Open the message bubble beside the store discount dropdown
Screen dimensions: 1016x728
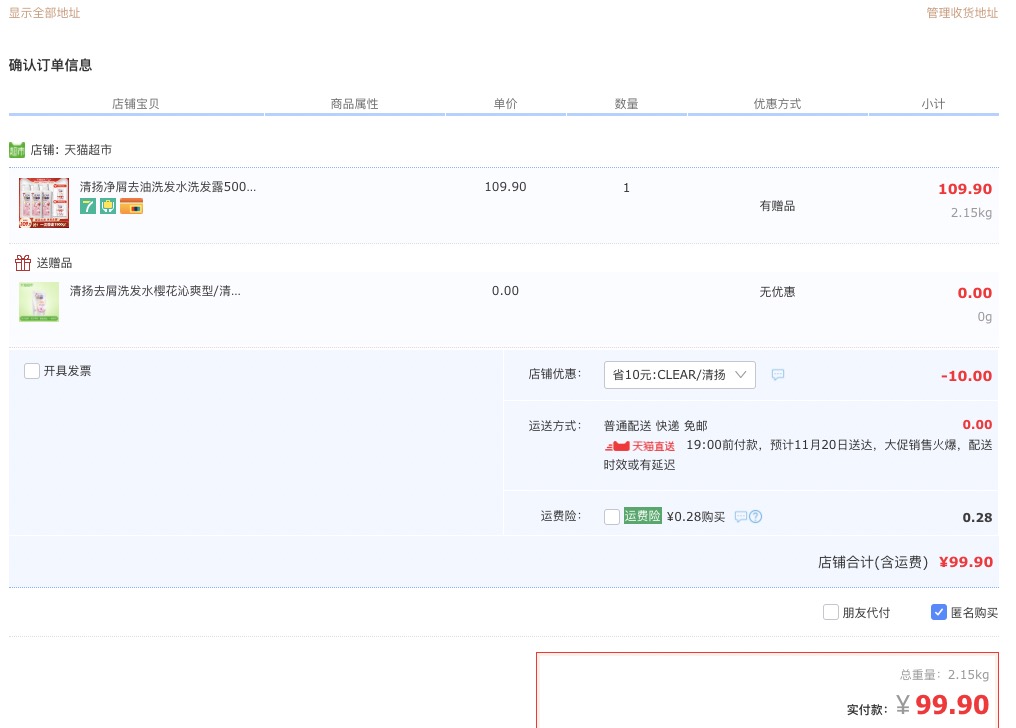coord(778,375)
